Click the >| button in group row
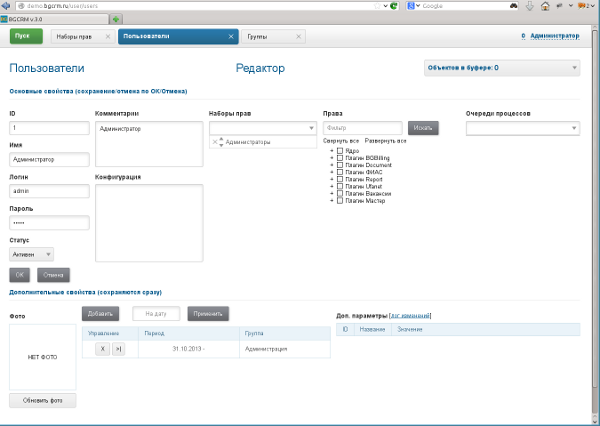The image size is (600, 426). (117, 349)
